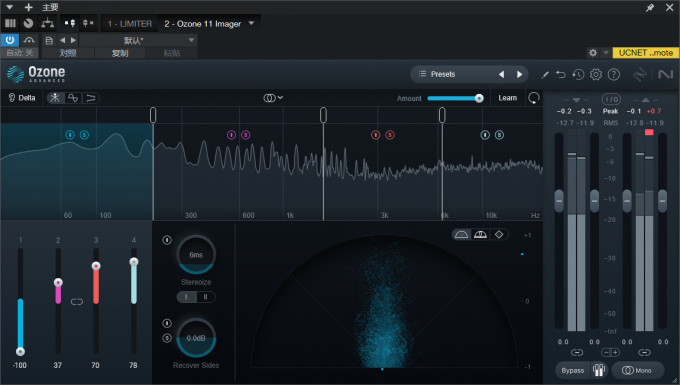Viewport: 680px width, 385px height.
Task: Open Ozone options gear icon
Action: tap(596, 75)
